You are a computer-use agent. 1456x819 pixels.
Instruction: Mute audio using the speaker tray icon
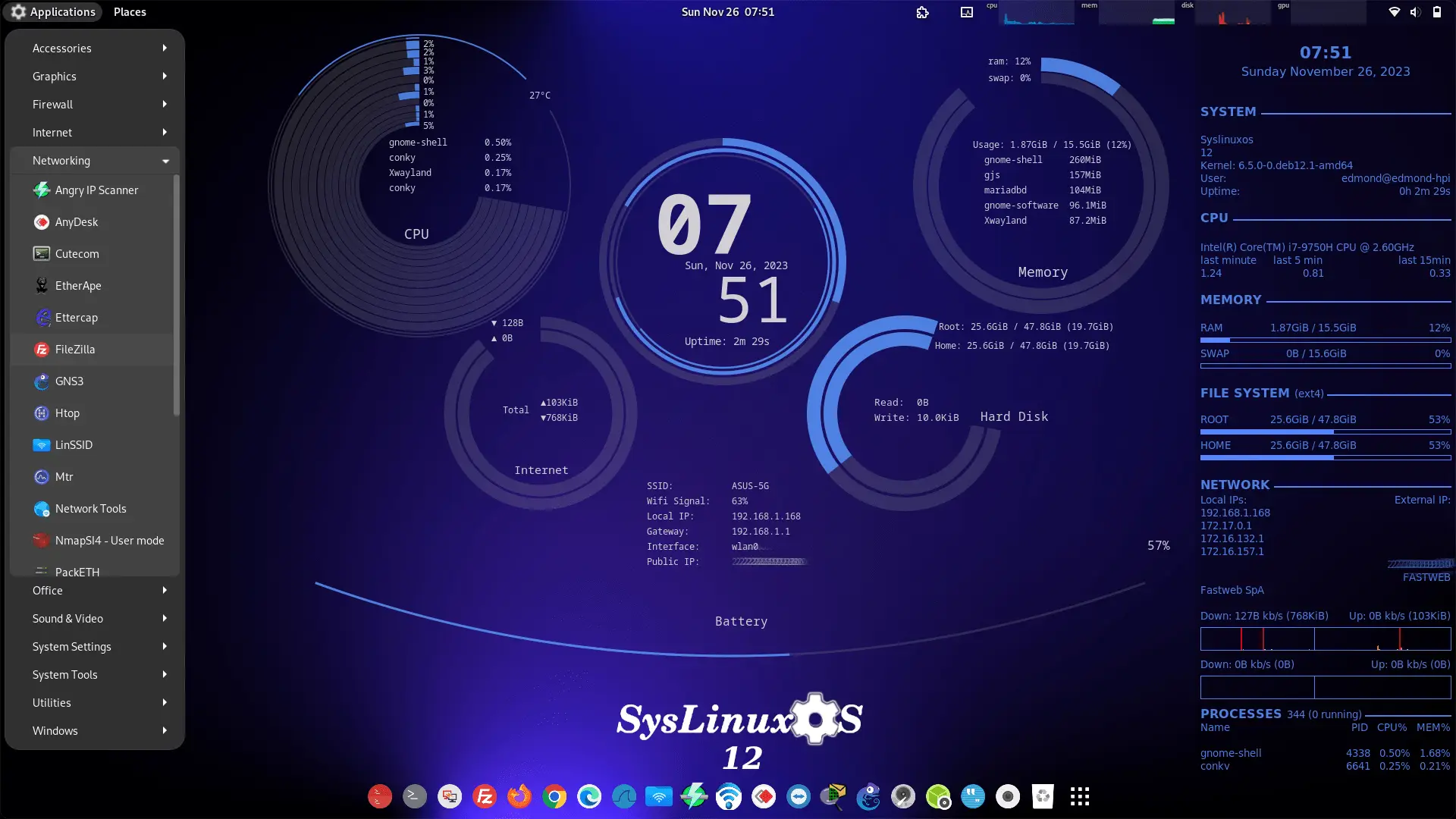pos(1415,11)
